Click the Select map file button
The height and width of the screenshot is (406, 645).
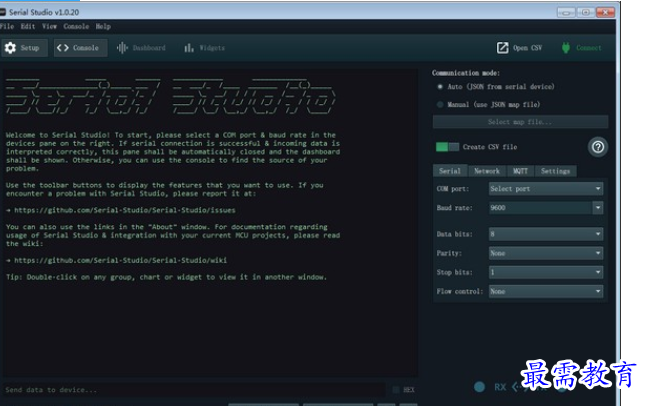pos(520,122)
